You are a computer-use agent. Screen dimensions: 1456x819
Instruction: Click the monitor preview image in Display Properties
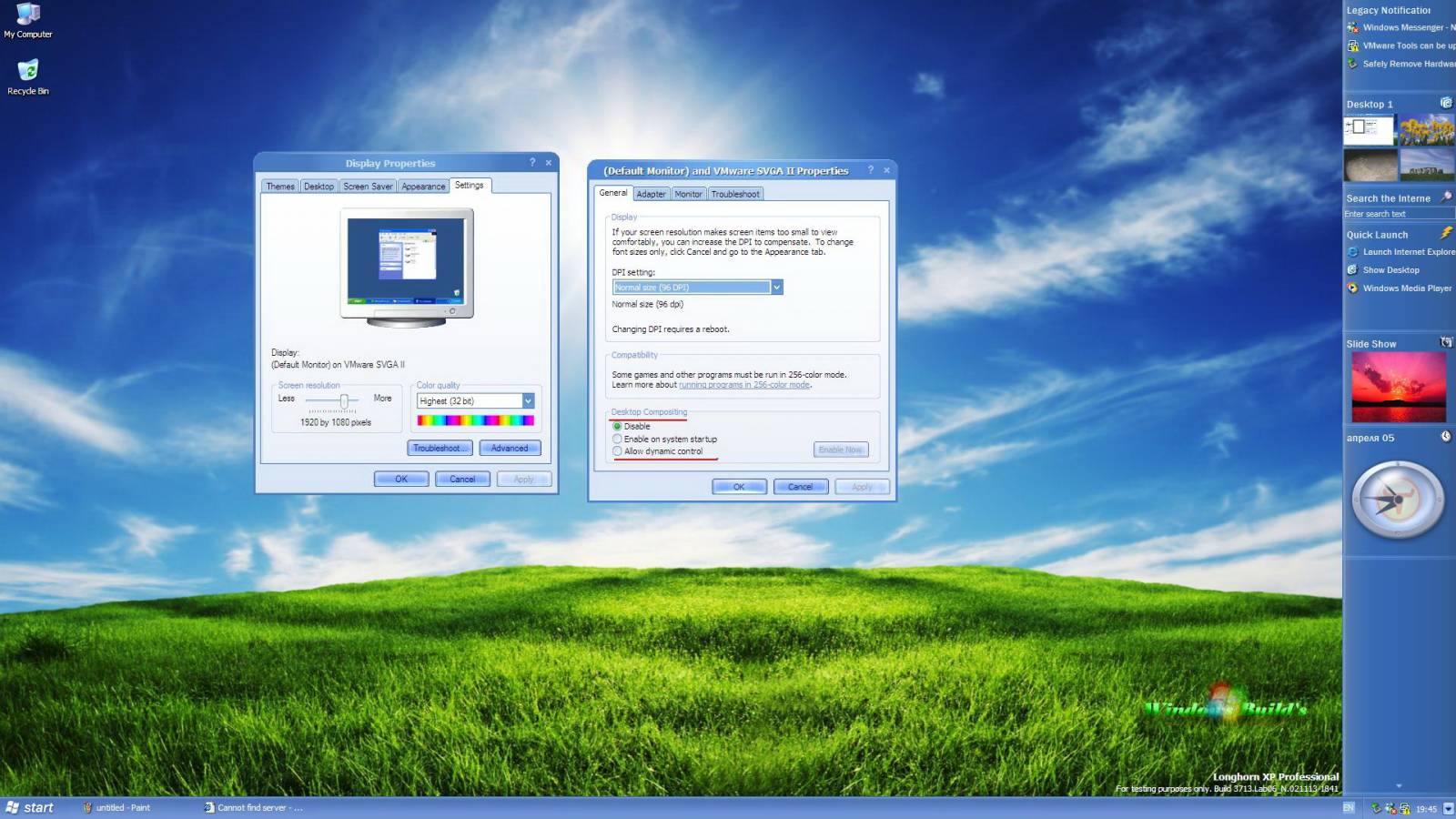[x=407, y=268]
